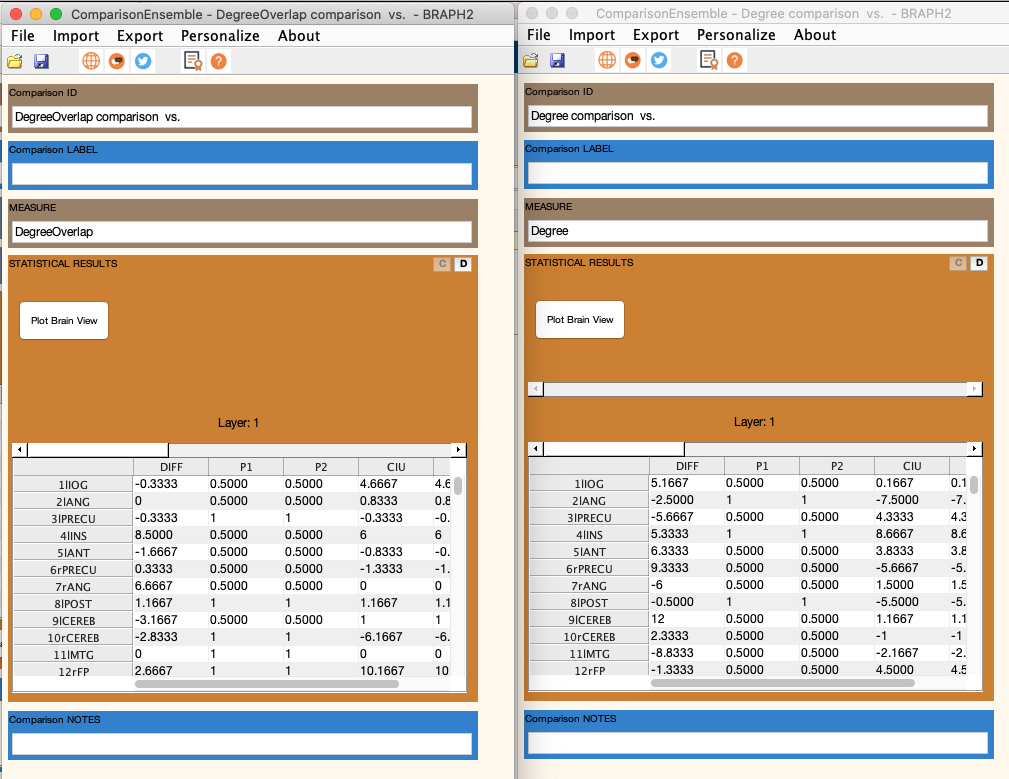This screenshot has width=1009, height=779.
Task: Save the DegreeOverlap comparison
Action: click(x=40, y=61)
